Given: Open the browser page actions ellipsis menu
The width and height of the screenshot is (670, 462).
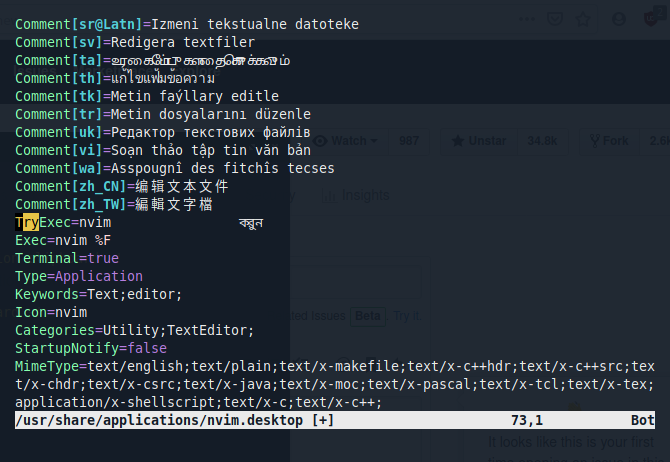Looking at the screenshot, I should 526,19.
